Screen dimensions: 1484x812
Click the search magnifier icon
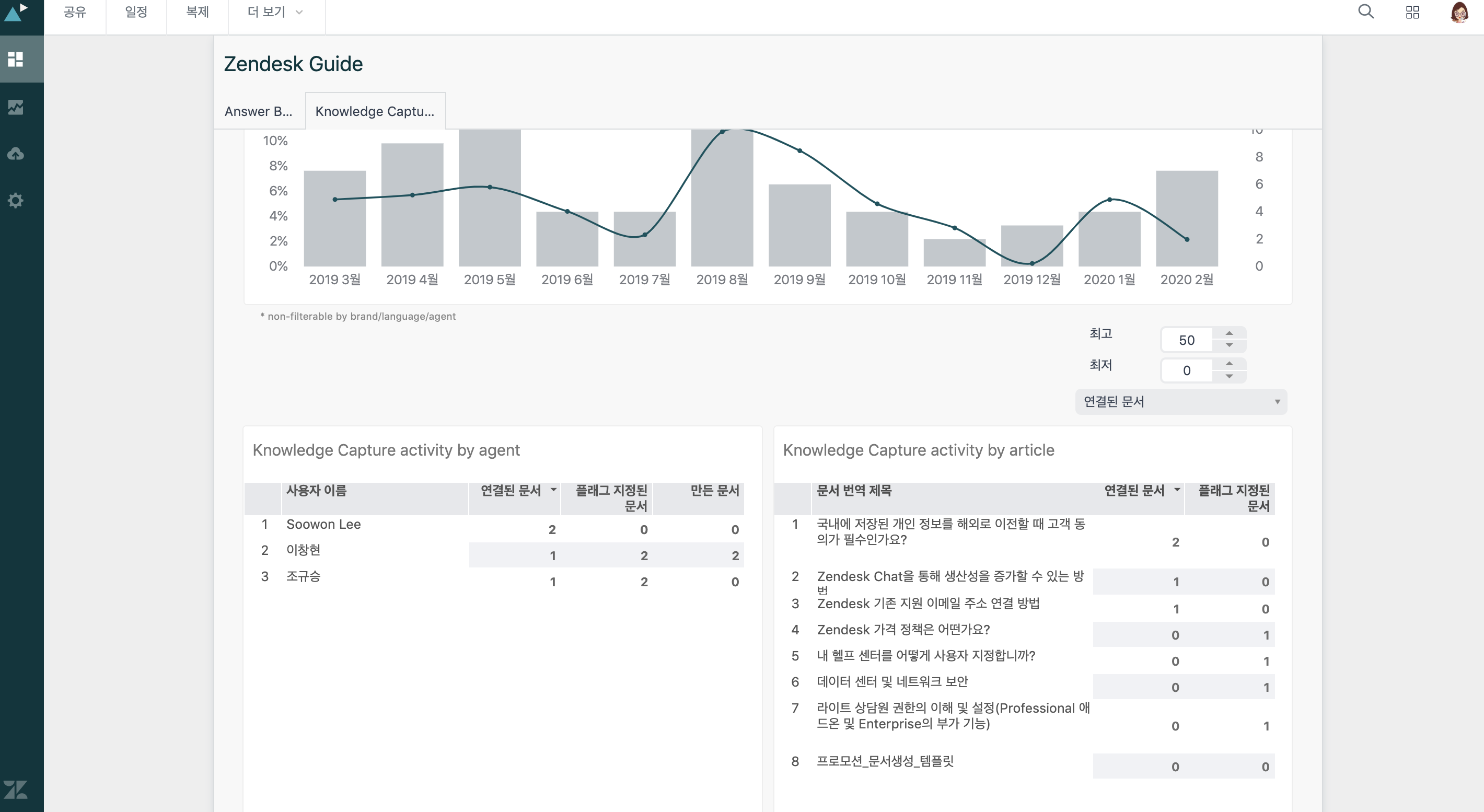click(1366, 11)
